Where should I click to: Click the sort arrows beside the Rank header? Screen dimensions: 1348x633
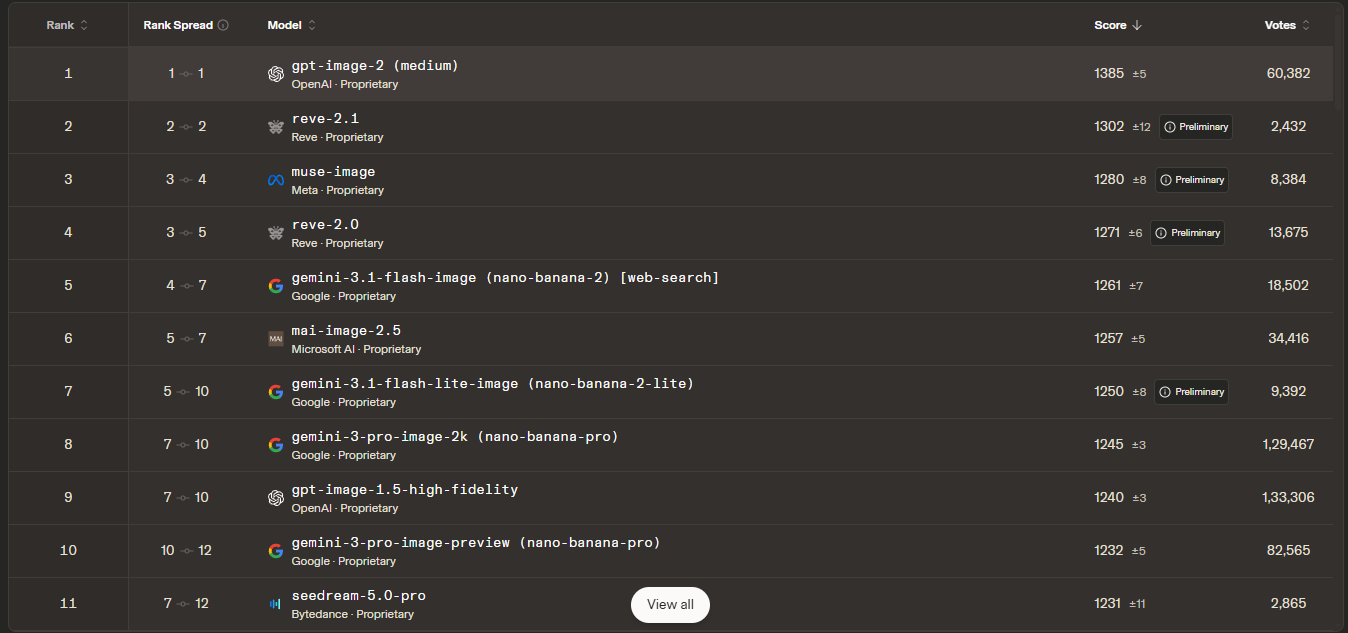[x=84, y=25]
